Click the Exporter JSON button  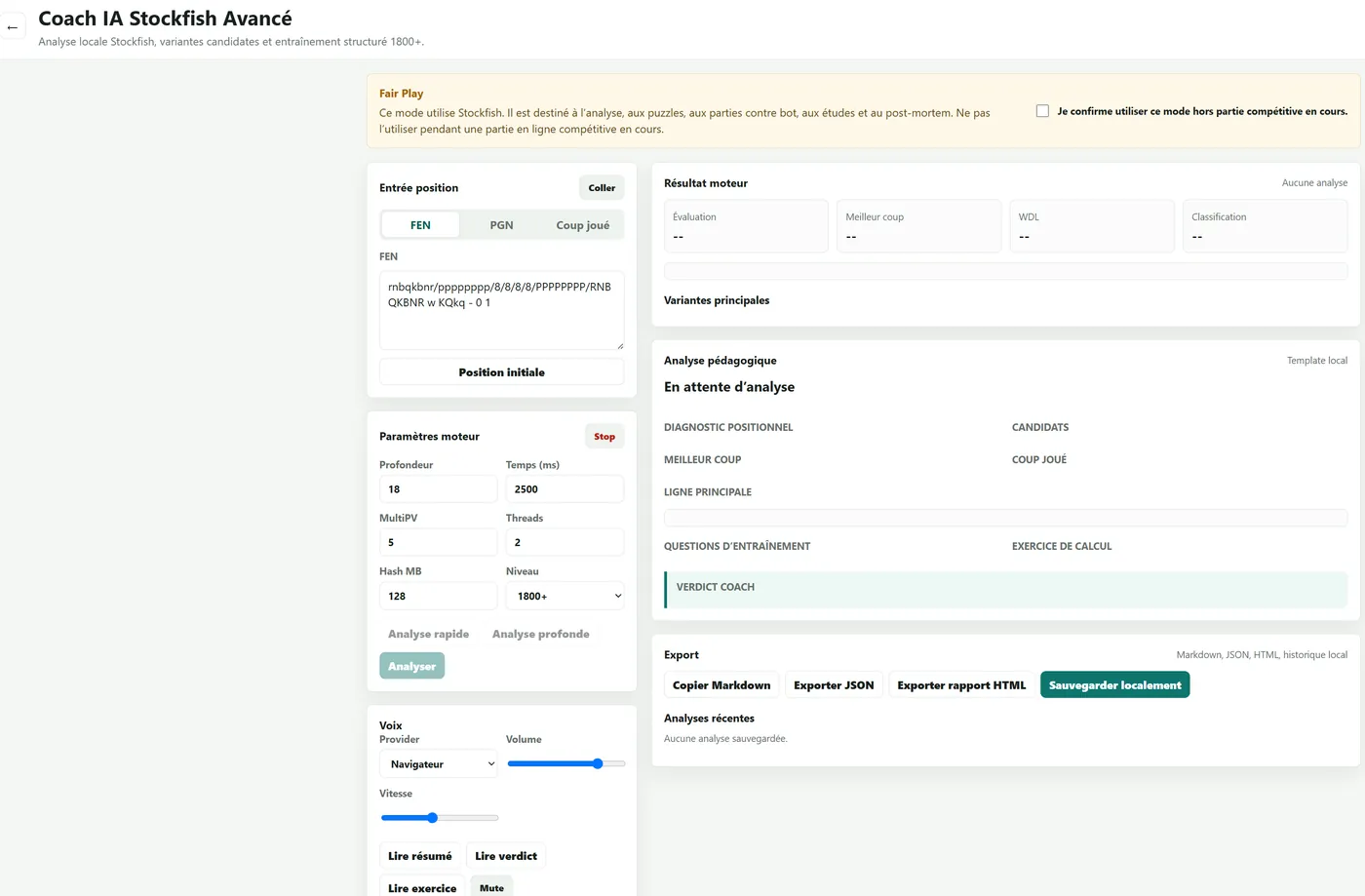834,685
